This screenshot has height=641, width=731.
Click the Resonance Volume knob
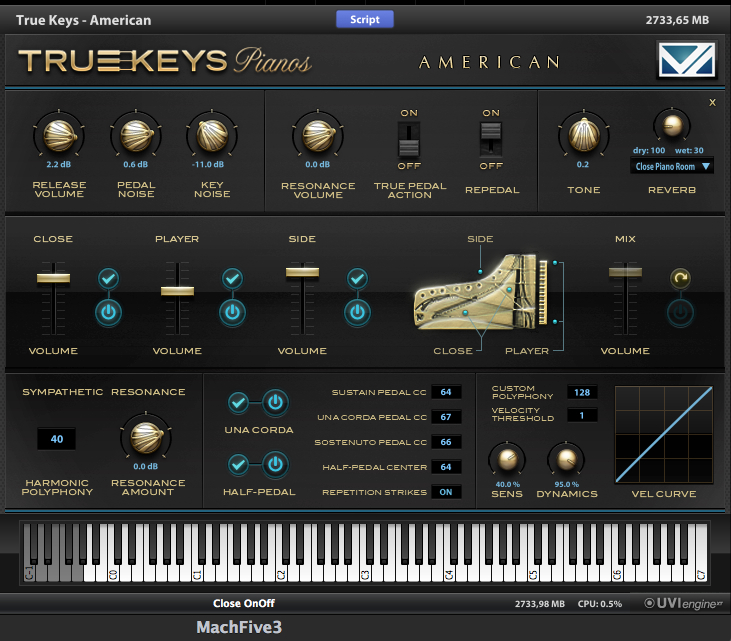318,135
